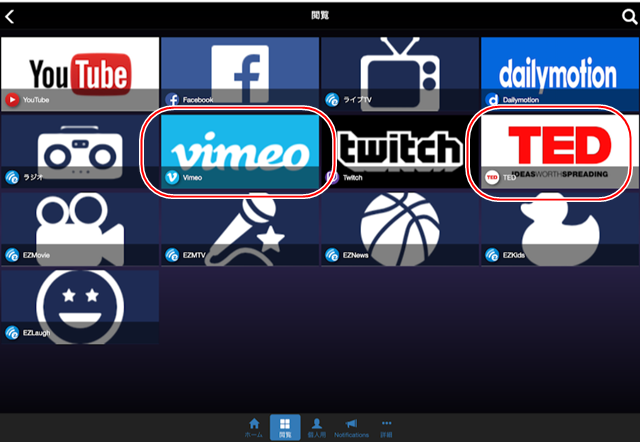The image size is (640, 442).
Task: Open the ライブTV channel tile
Action: point(400,74)
